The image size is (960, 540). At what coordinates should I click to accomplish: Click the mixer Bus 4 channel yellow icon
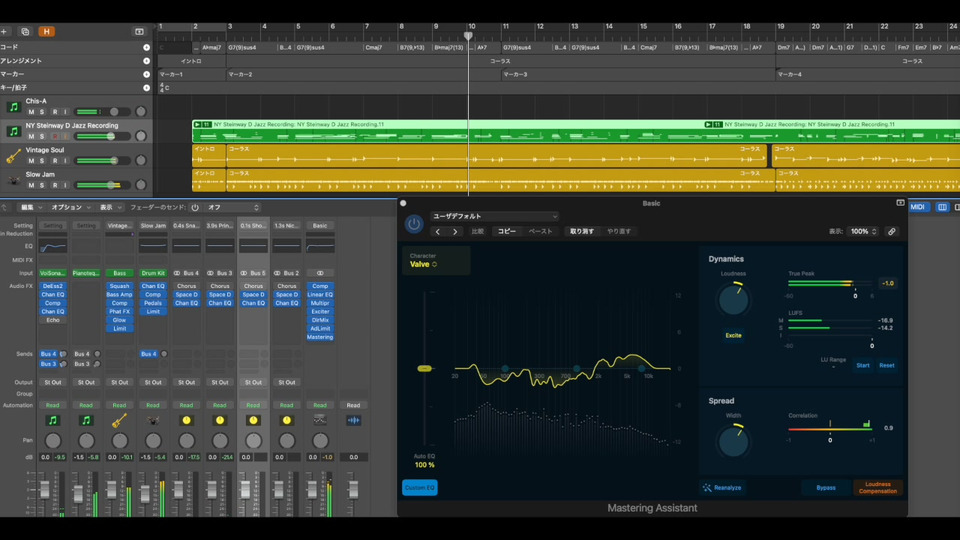186,420
